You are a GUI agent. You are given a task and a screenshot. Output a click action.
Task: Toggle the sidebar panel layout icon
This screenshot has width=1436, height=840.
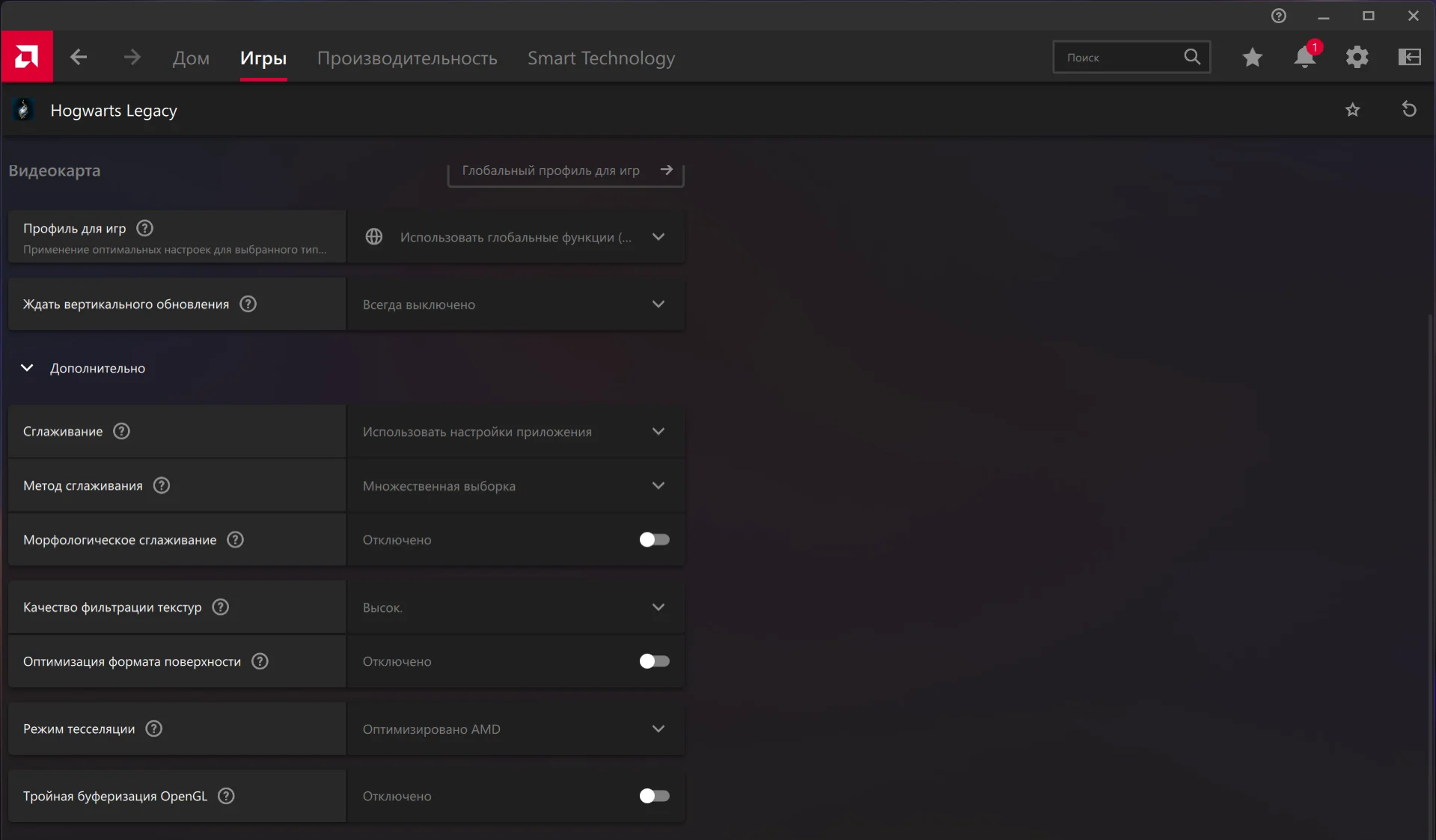(1409, 58)
